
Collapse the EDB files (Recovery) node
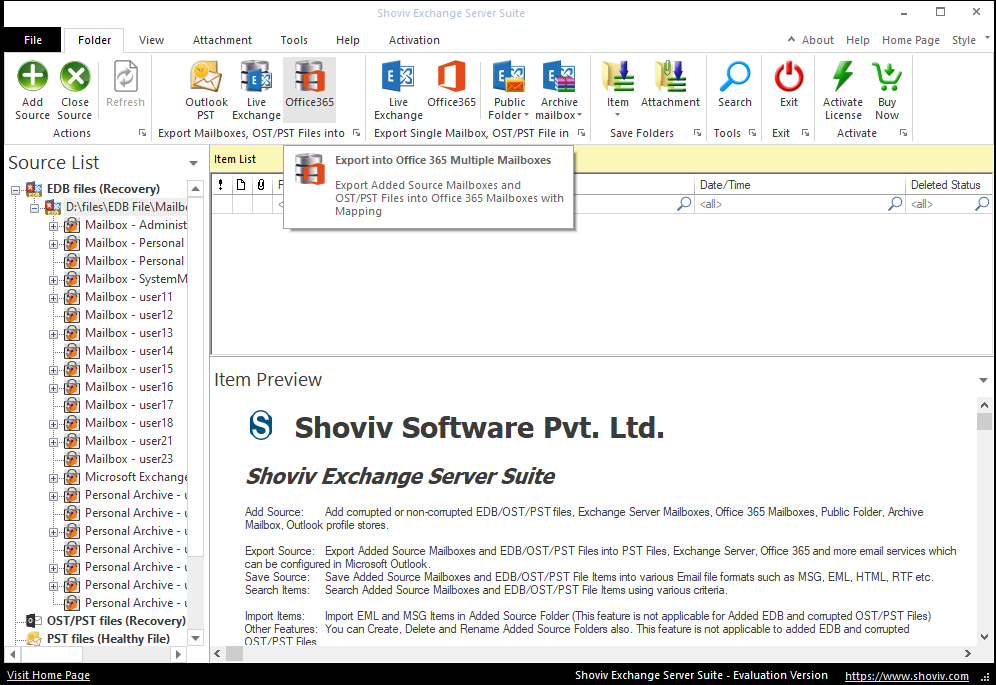(15, 189)
